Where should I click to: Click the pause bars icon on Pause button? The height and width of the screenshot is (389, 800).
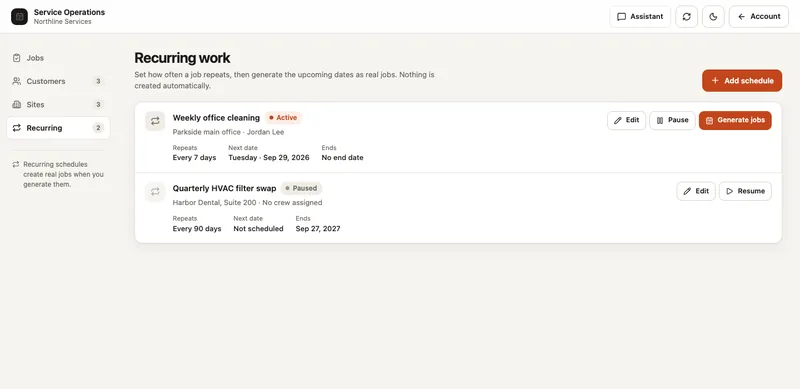coord(660,120)
